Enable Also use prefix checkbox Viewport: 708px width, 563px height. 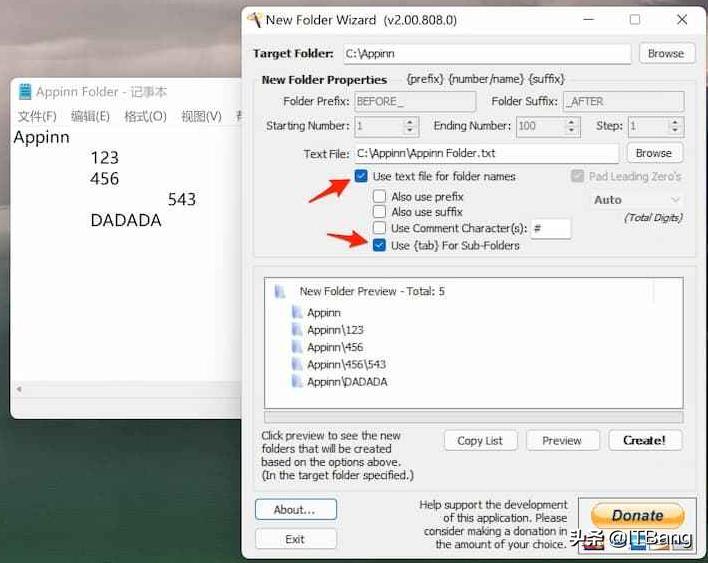(379, 196)
